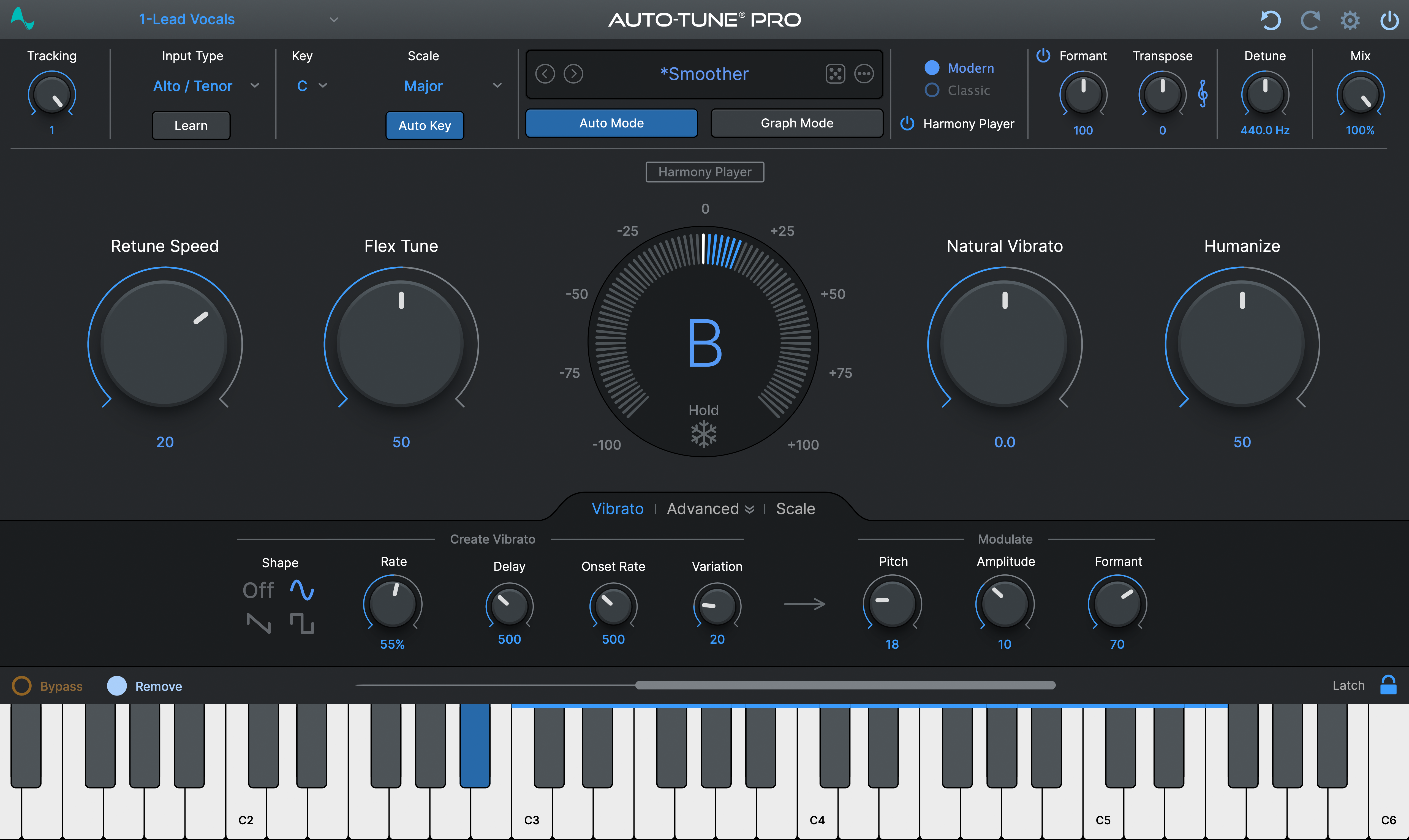1409x840 pixels.
Task: Select the square wave vibrato shape
Action: coord(302,624)
